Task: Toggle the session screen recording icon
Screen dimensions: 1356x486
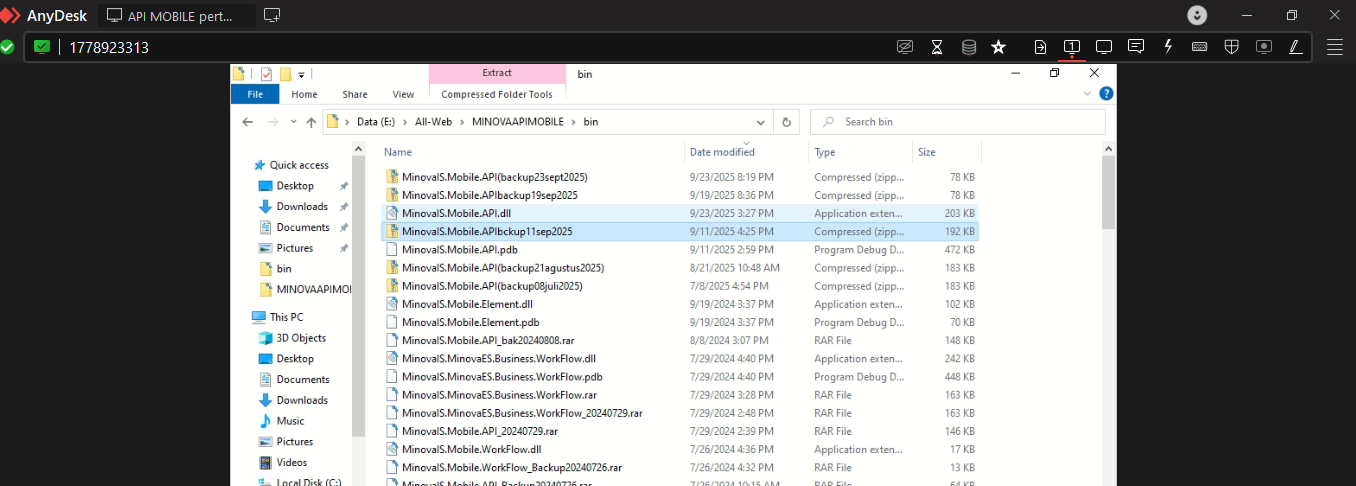Action: tap(1264, 47)
